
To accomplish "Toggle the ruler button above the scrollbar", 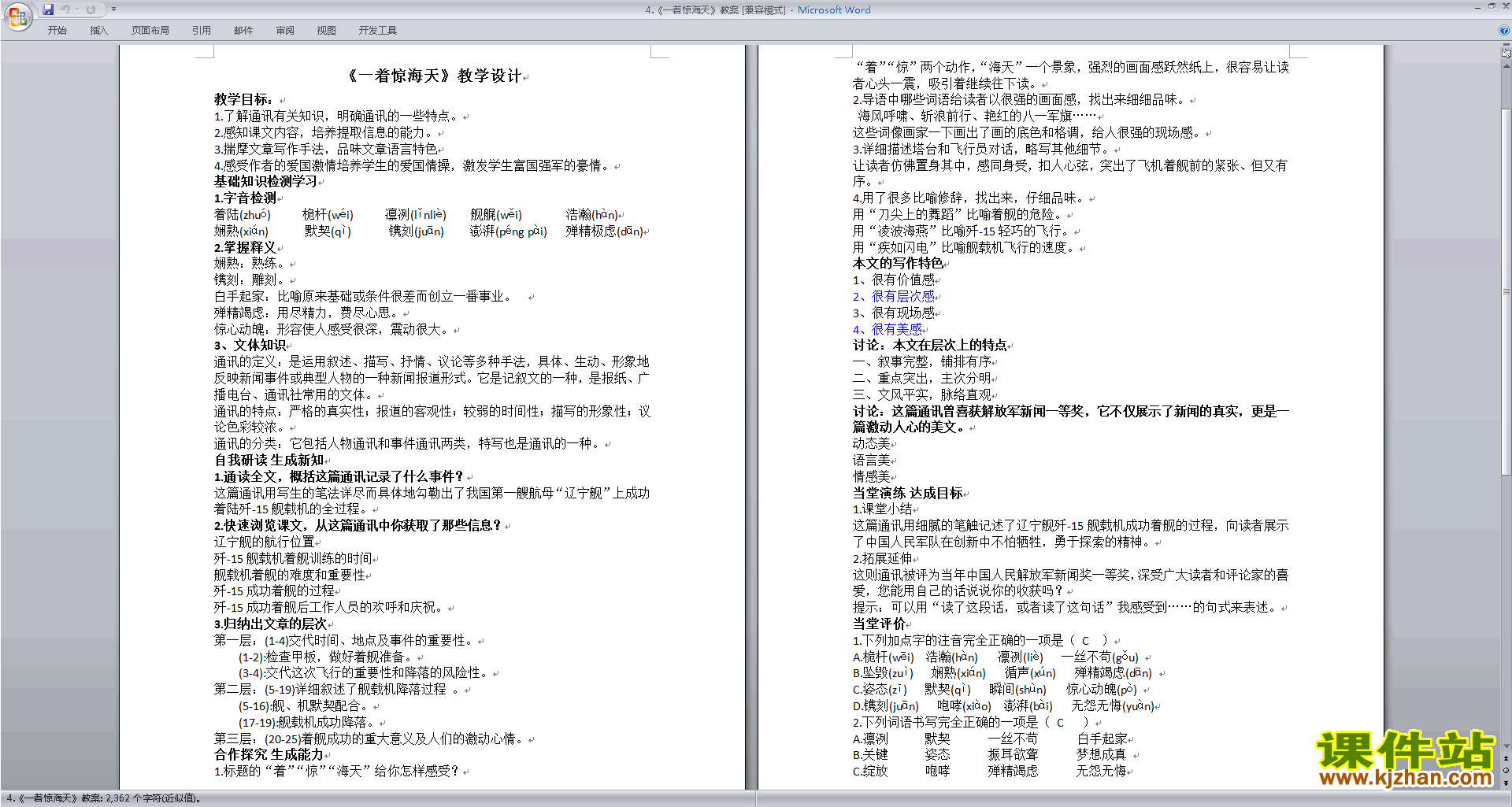I will (x=1506, y=54).
